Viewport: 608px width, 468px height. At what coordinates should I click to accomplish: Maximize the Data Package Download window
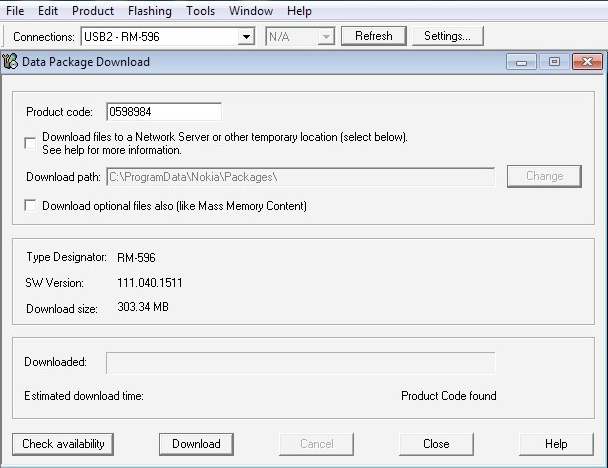pyautogui.click(x=554, y=62)
